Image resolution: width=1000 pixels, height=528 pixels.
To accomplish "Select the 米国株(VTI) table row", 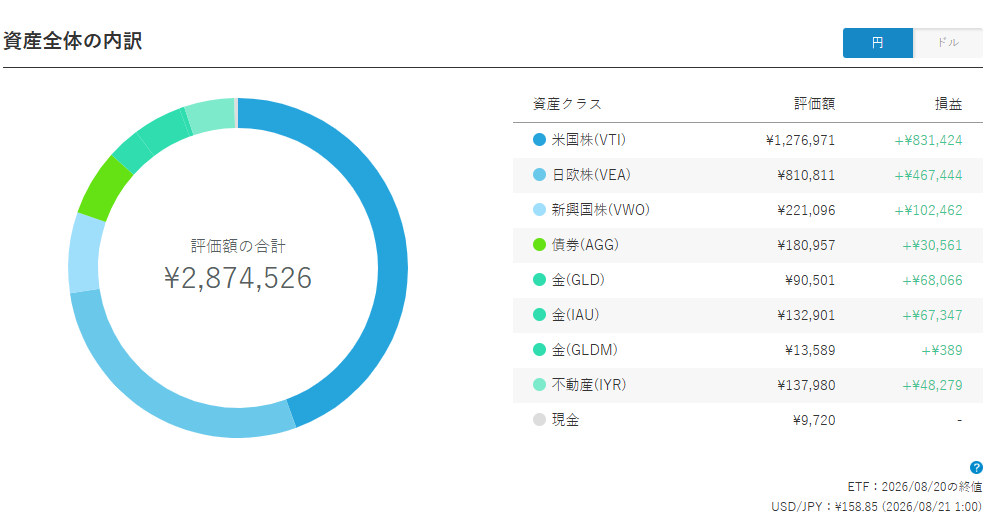I will coord(747,140).
